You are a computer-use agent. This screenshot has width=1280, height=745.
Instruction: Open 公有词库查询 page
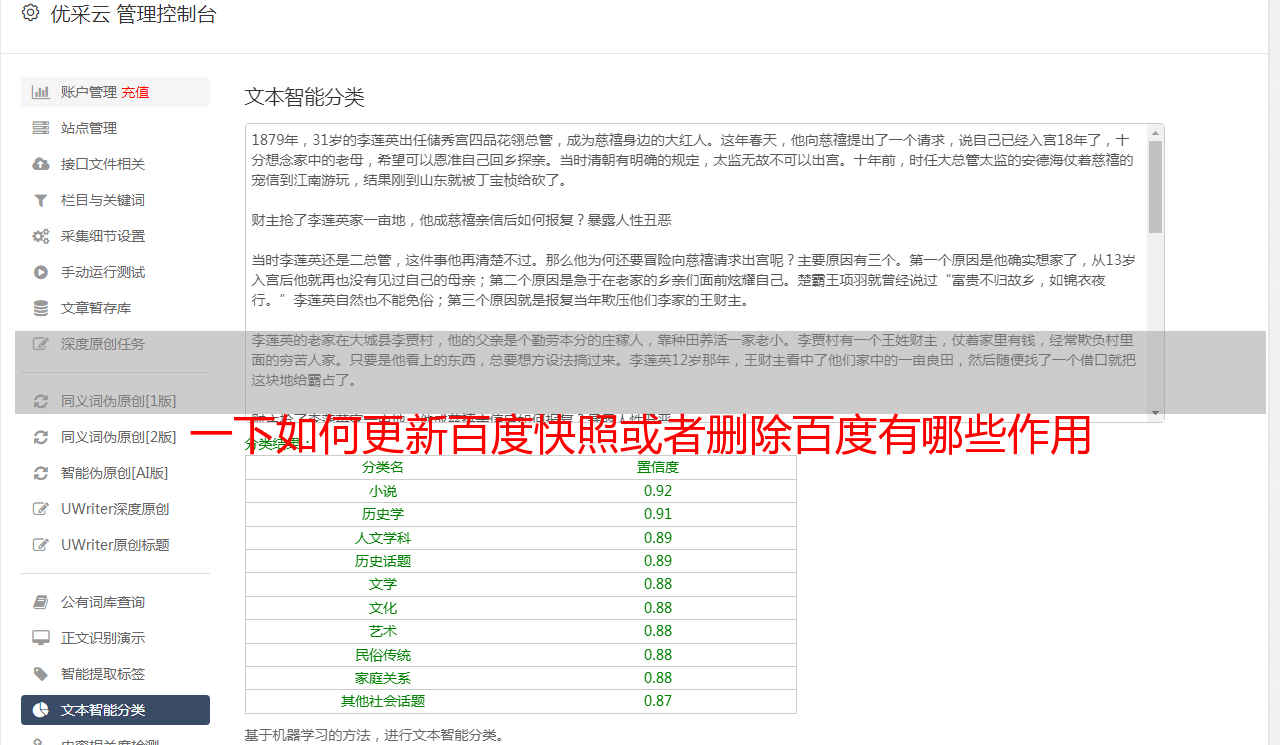pos(115,602)
